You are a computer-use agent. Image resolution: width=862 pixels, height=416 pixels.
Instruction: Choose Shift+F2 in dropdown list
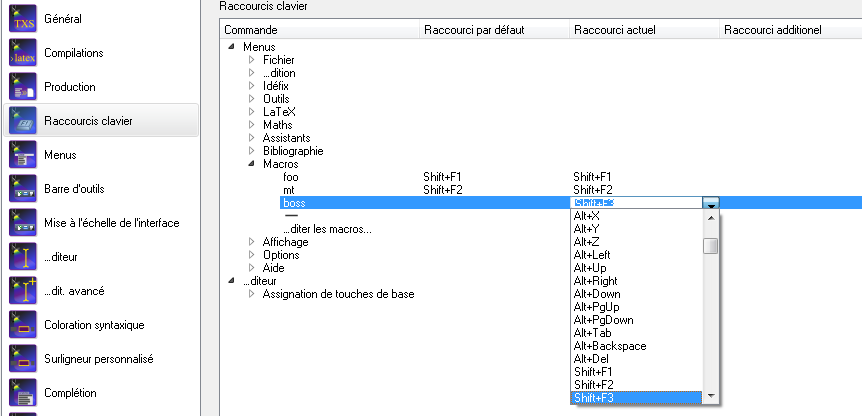click(x=637, y=385)
